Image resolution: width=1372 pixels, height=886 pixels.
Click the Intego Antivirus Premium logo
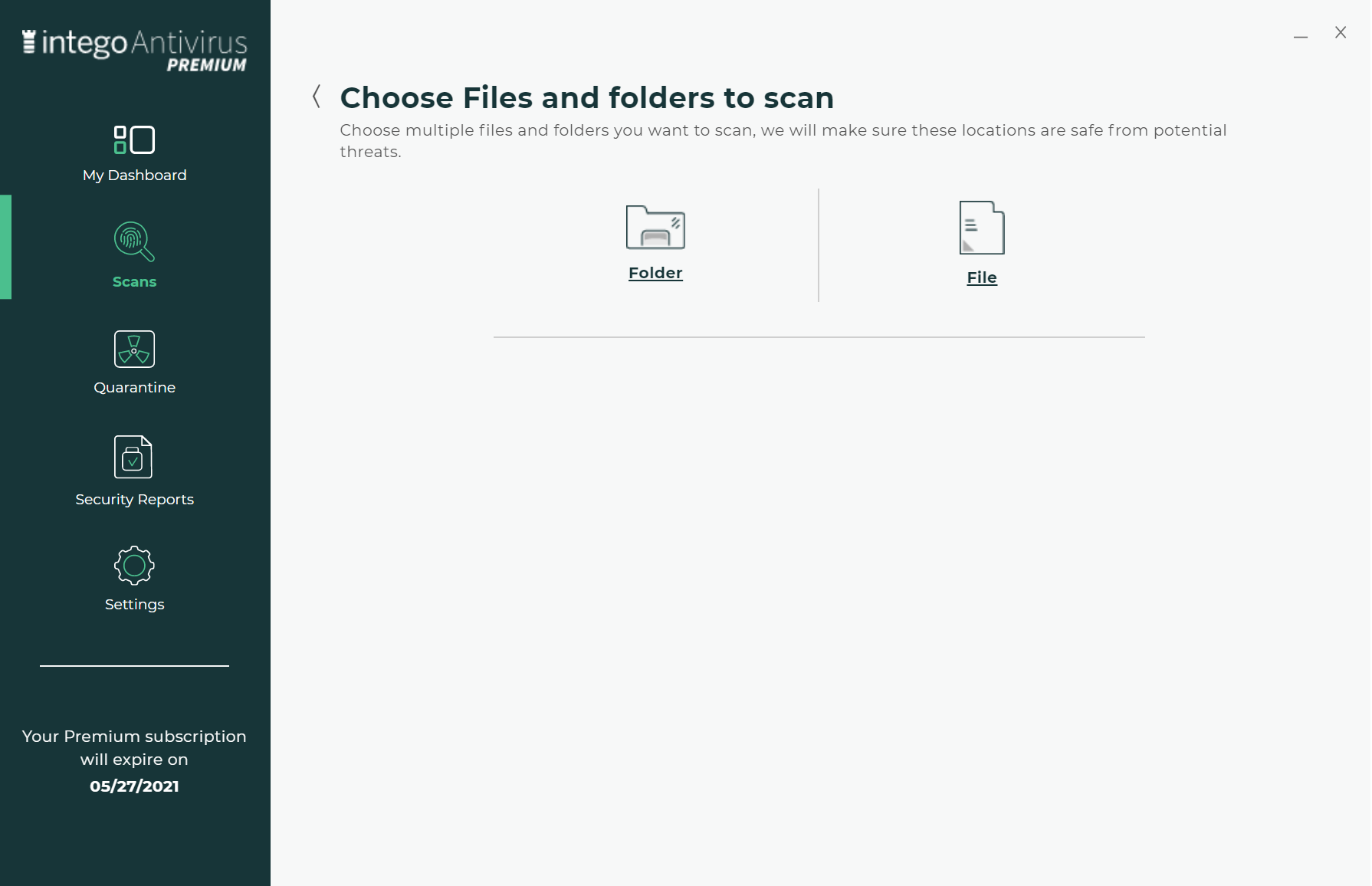coord(135,51)
